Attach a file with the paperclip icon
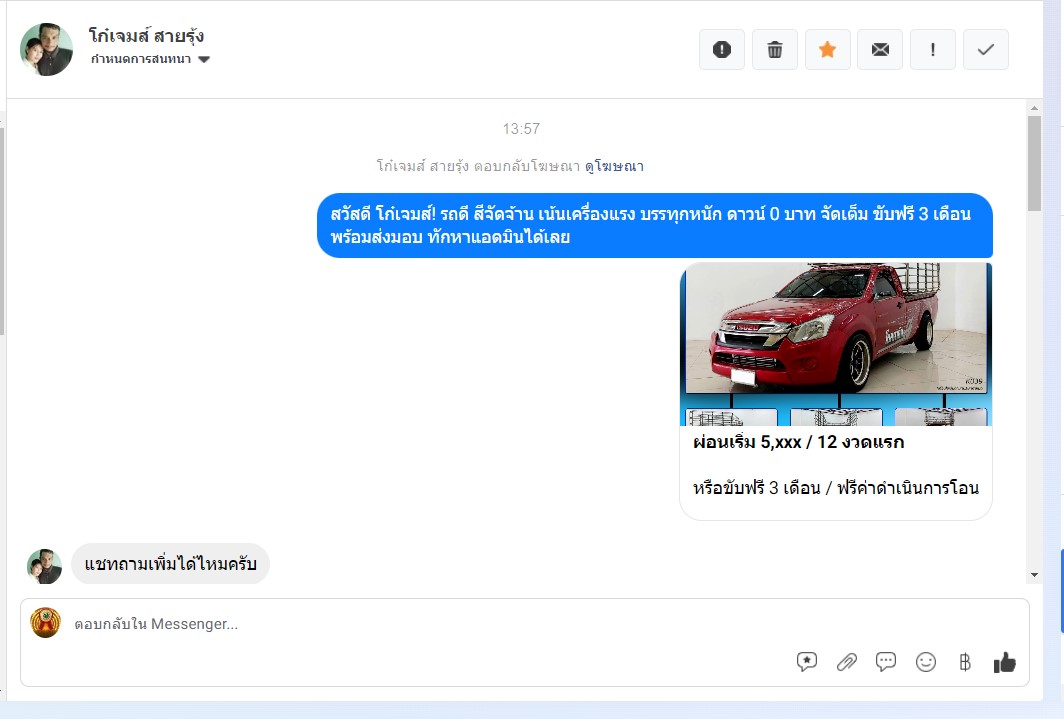The image size is (1064, 719). (846, 661)
